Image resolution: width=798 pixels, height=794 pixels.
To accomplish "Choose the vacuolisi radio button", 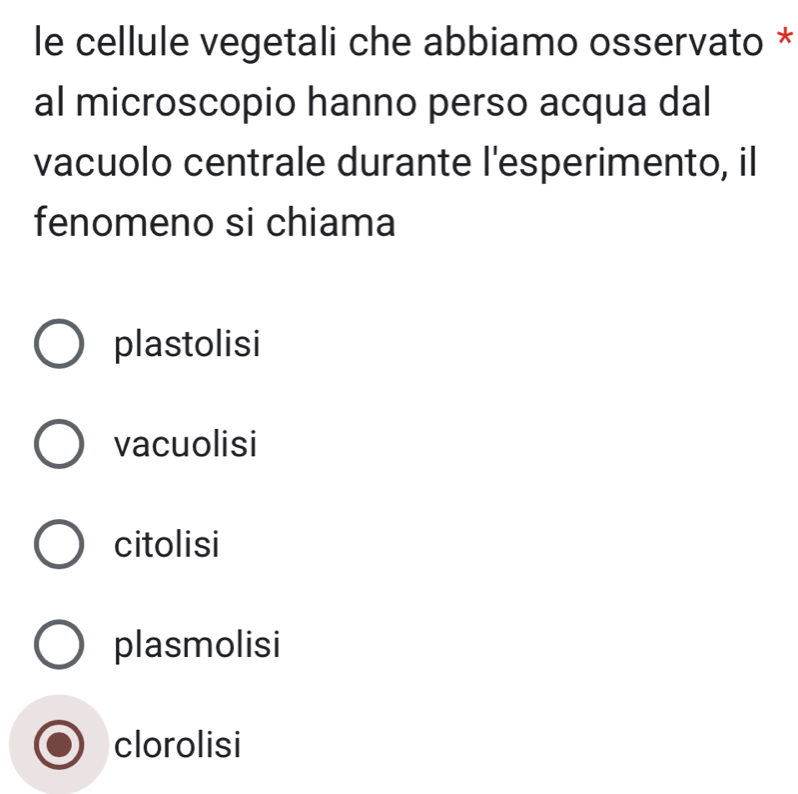I will pyautogui.click(x=59, y=445).
